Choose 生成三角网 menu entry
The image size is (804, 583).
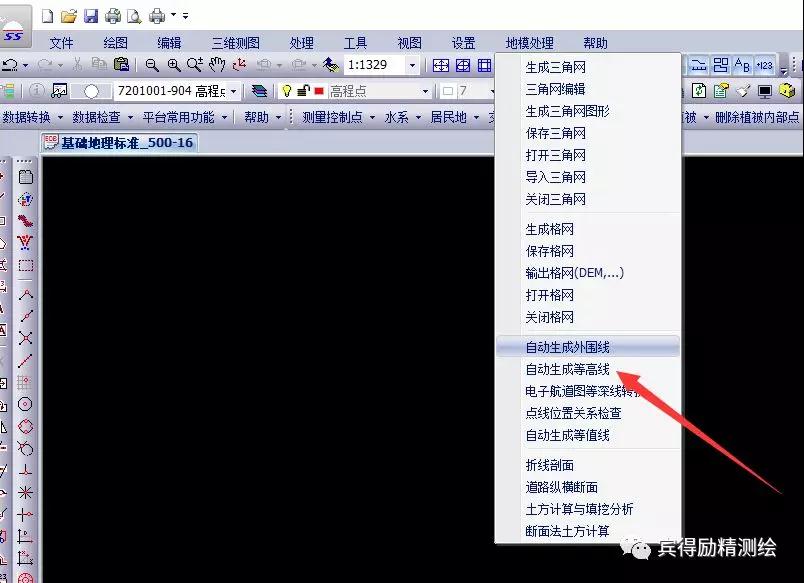pos(555,68)
